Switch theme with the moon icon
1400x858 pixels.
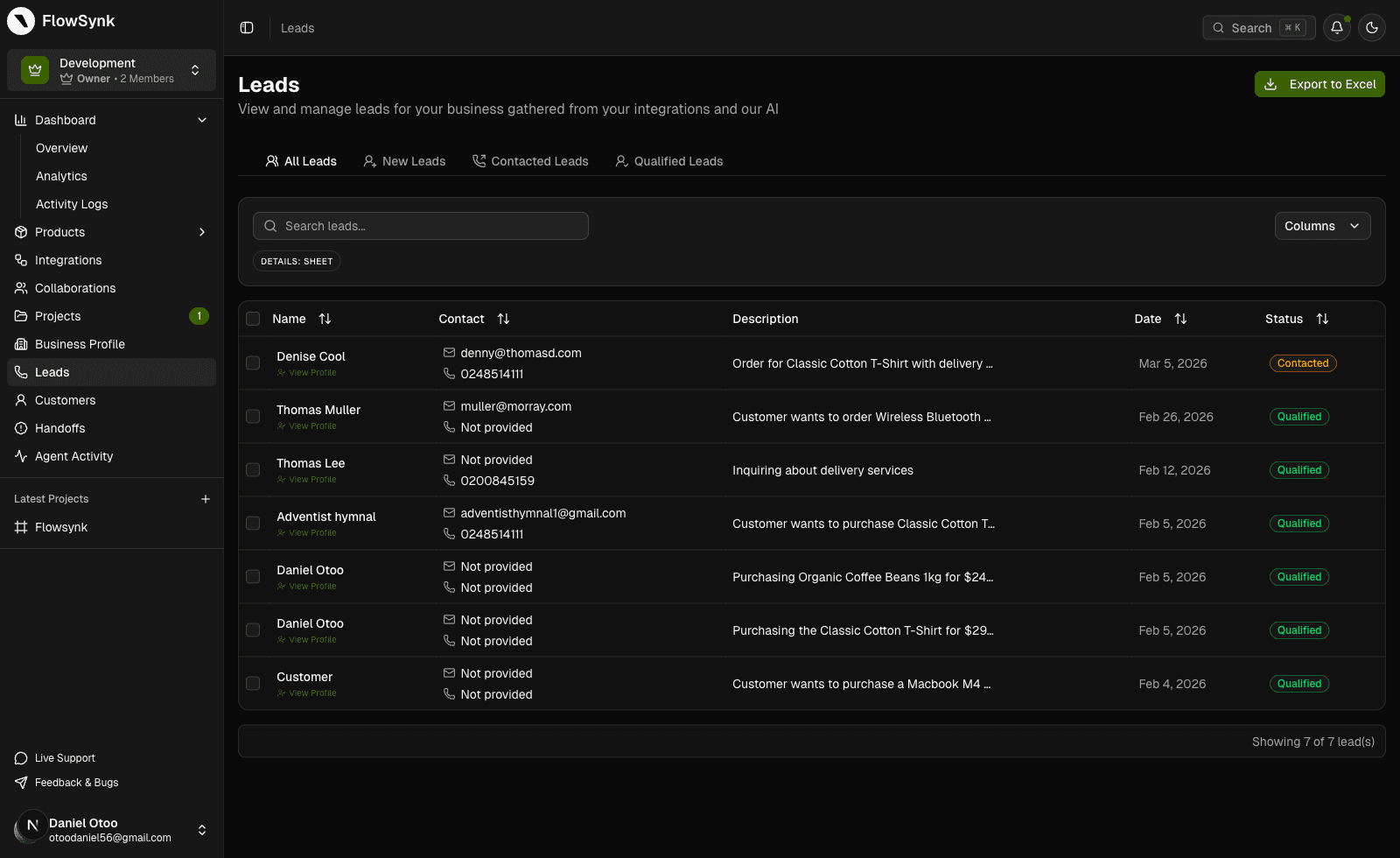point(1371,28)
